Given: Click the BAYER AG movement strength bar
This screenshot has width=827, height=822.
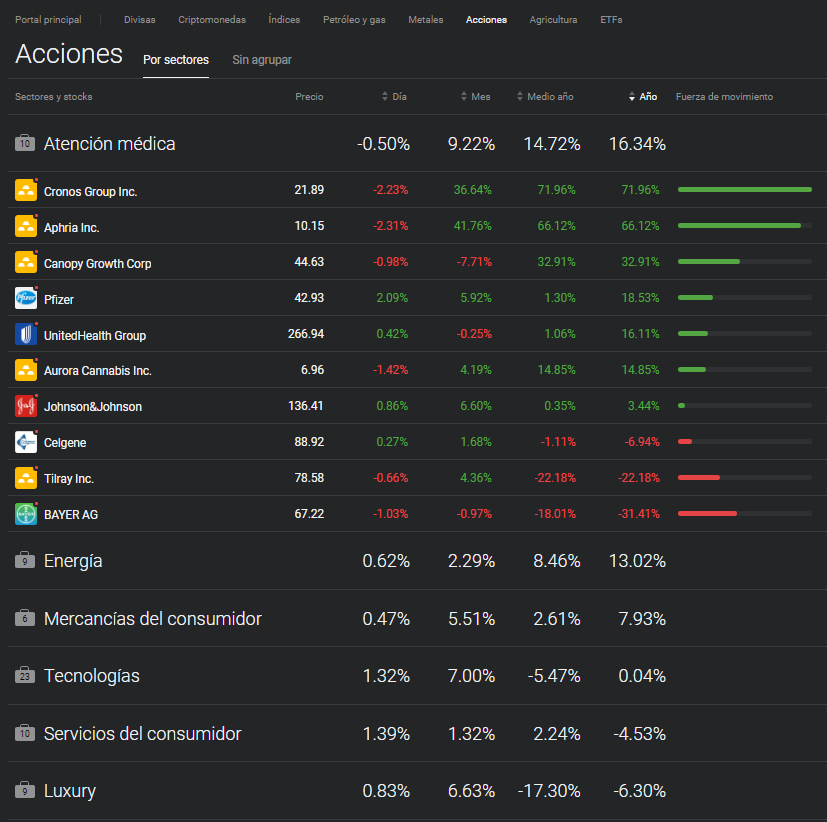Looking at the screenshot, I should 745,514.
